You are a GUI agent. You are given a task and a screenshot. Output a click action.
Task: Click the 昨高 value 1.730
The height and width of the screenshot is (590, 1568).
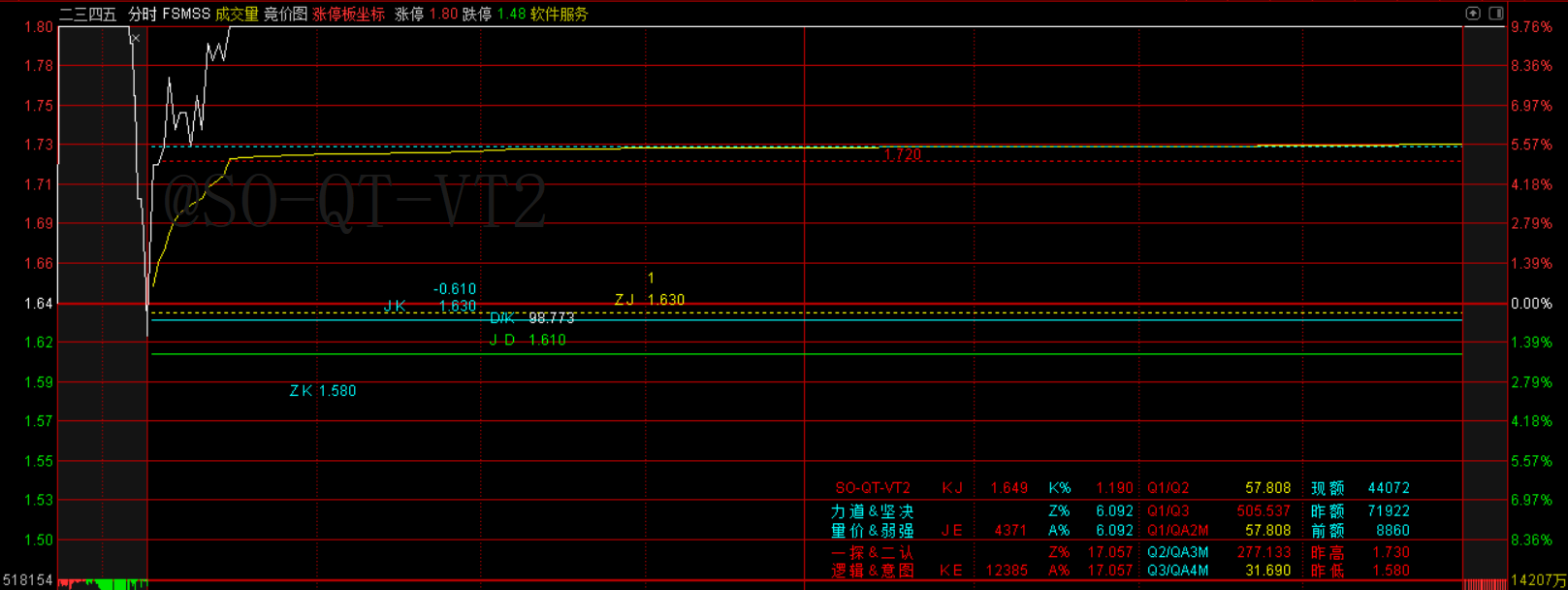click(x=1392, y=552)
